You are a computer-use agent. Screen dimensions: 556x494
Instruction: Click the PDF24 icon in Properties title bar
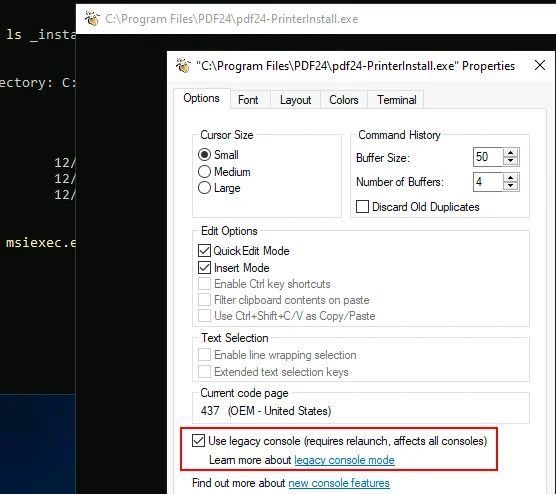coord(183,65)
